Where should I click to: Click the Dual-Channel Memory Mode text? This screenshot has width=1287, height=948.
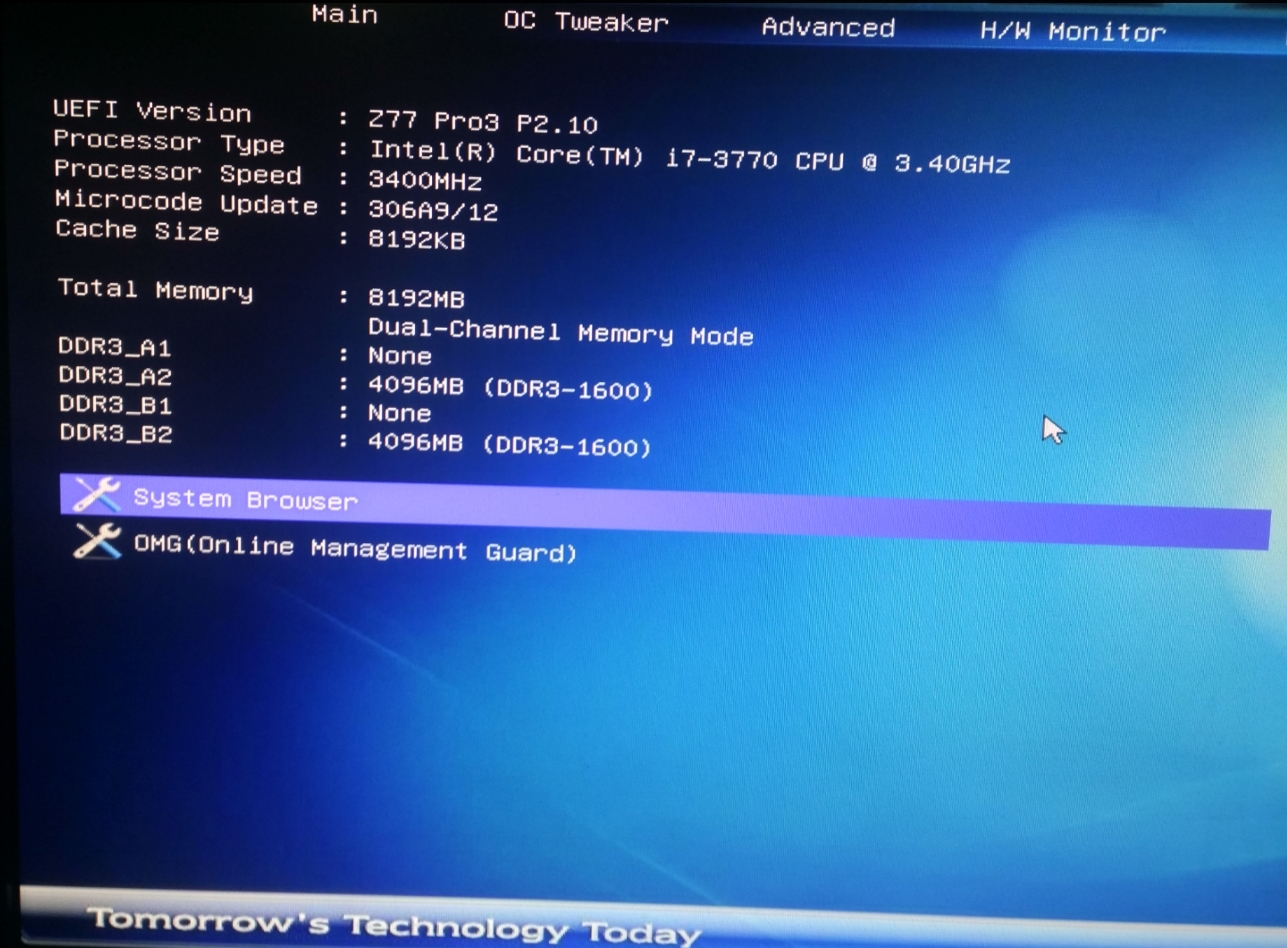click(x=560, y=332)
